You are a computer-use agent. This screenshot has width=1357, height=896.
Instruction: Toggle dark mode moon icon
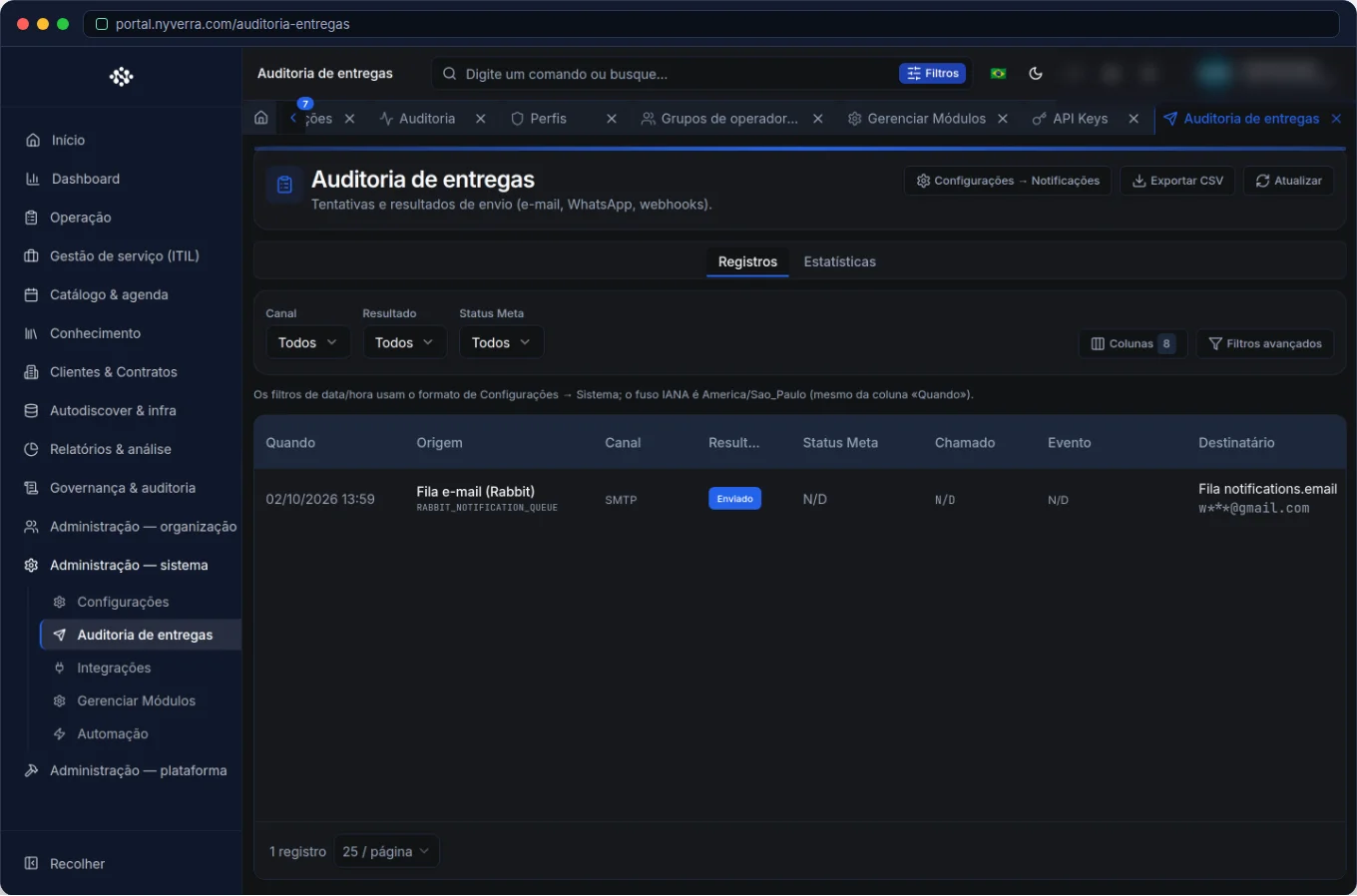pyautogui.click(x=1036, y=74)
